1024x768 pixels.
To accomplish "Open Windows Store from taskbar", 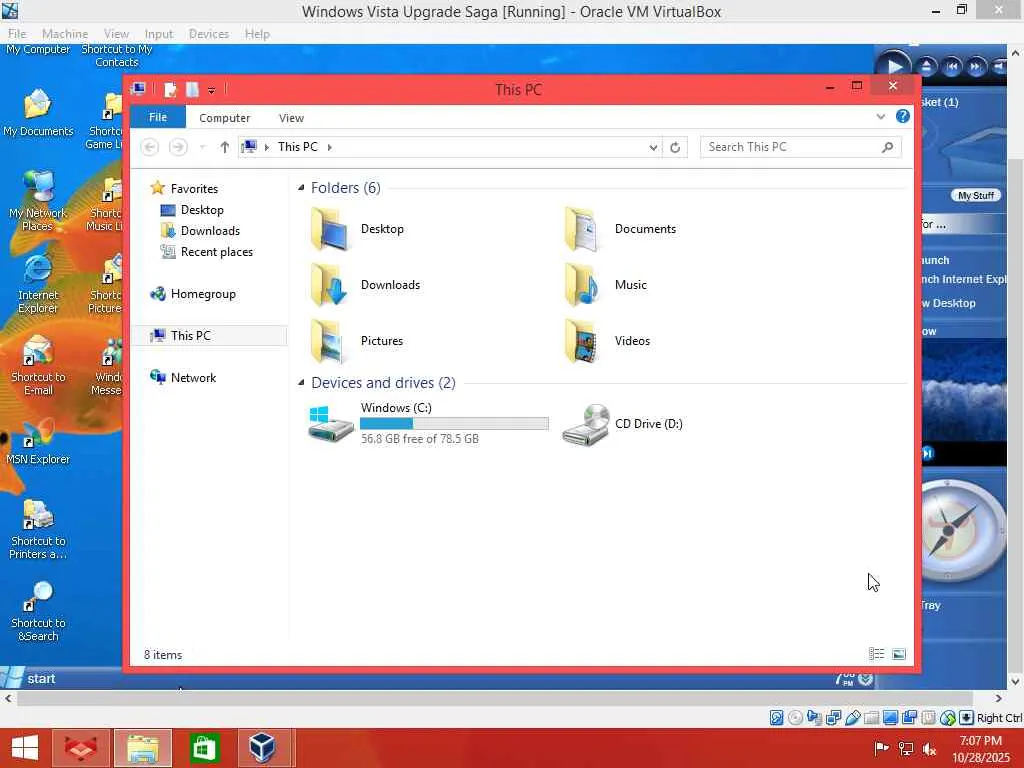I will click(x=204, y=748).
